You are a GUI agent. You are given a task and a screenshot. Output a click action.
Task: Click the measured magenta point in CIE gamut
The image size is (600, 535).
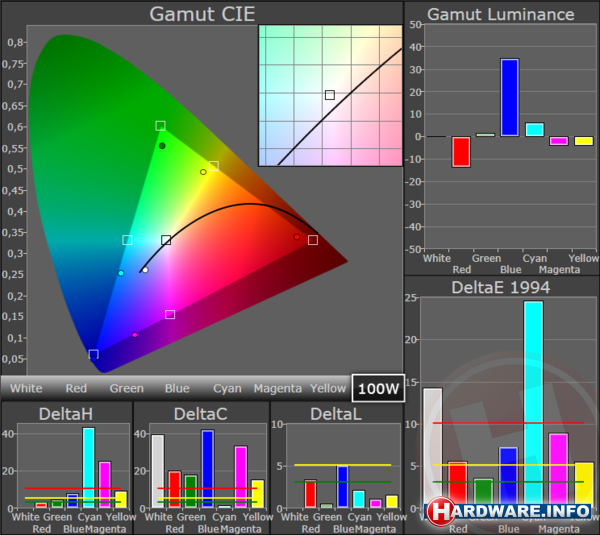click(x=134, y=335)
